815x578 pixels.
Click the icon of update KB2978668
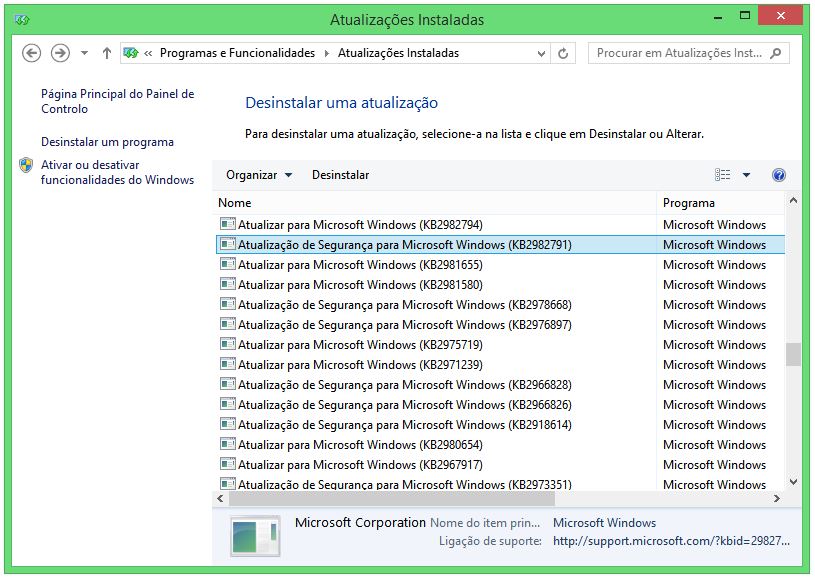coord(228,304)
